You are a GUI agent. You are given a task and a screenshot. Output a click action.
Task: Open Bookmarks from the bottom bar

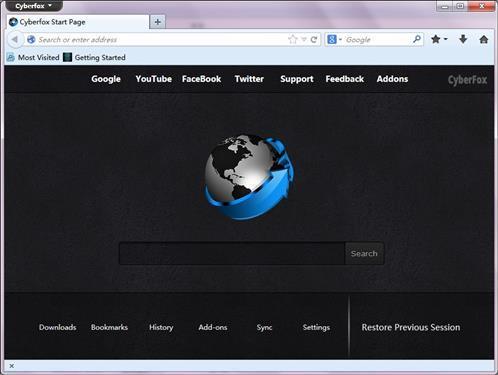tap(109, 327)
